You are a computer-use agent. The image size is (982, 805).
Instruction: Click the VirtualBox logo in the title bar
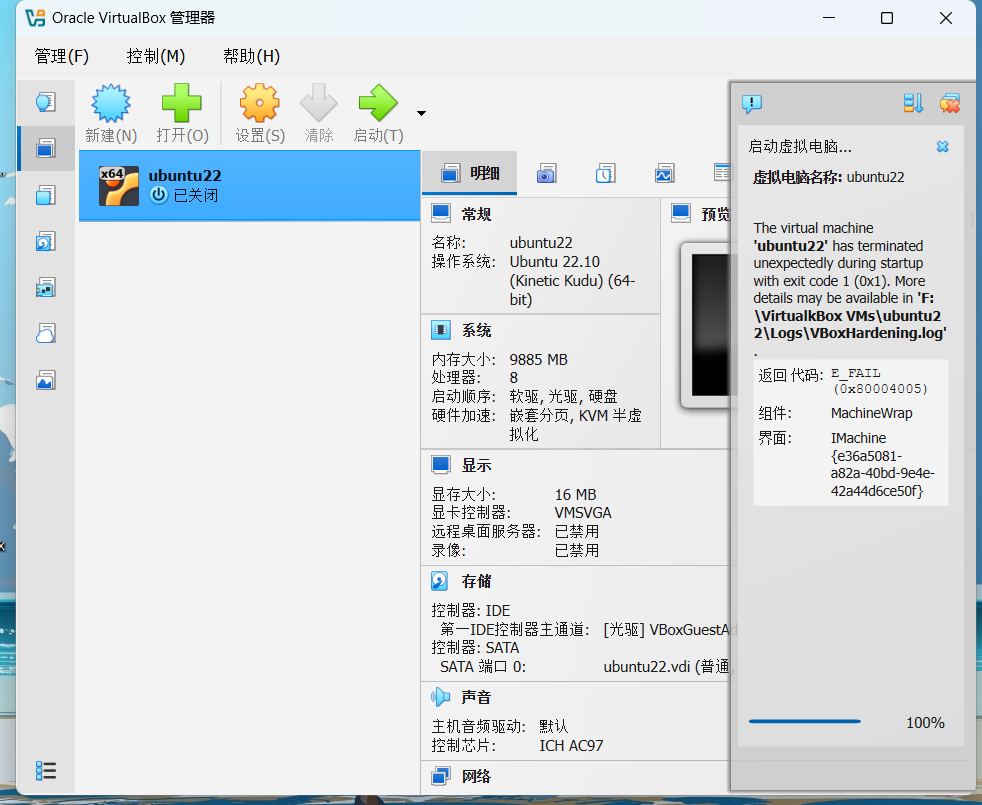(35, 18)
